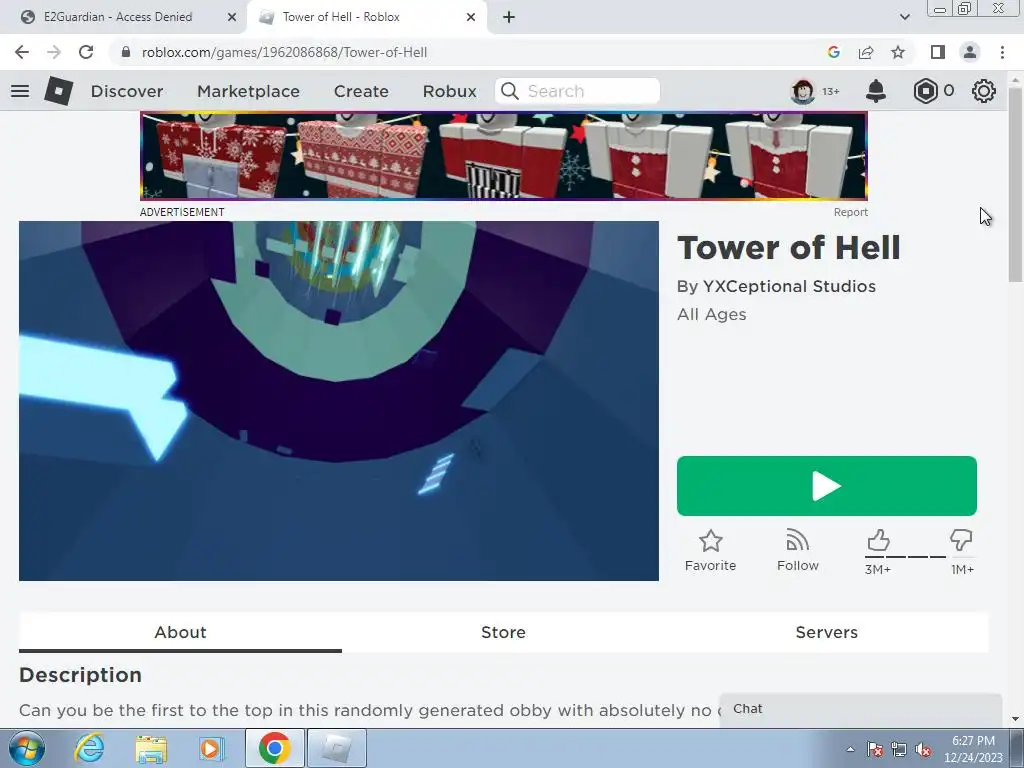Share this page via share icon

[x=866, y=52]
